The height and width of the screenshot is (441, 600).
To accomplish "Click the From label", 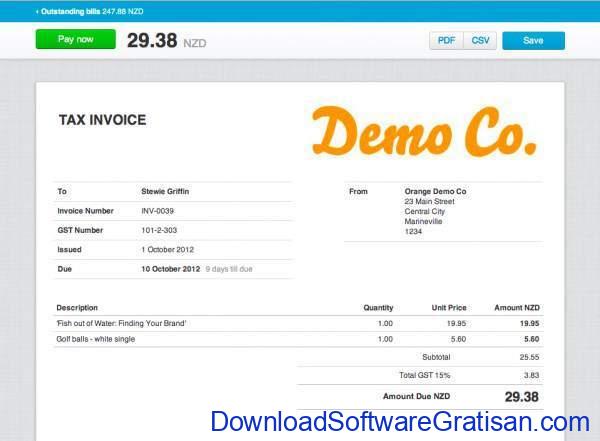I will click(x=358, y=191).
